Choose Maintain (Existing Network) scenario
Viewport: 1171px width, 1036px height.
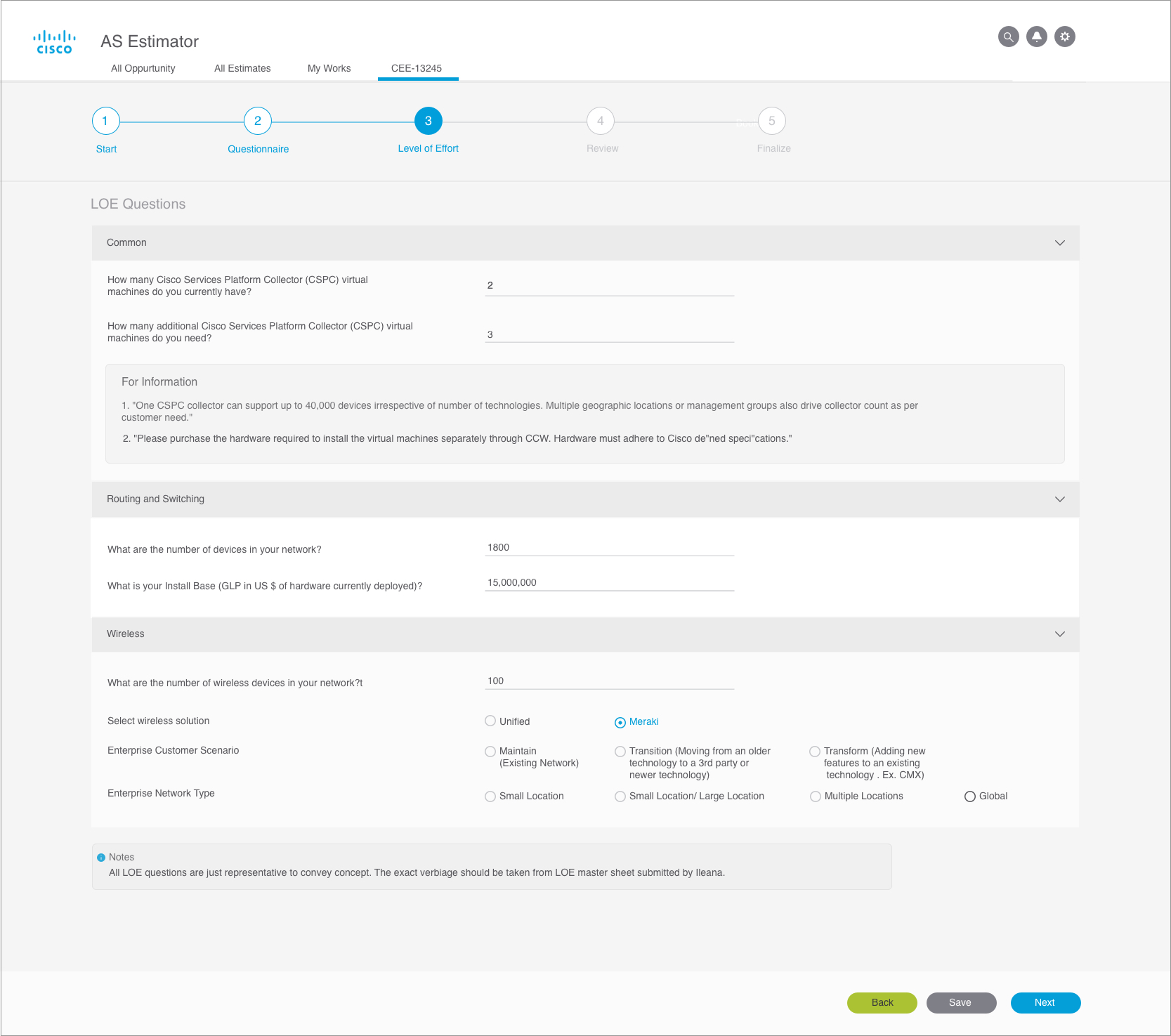[490, 752]
